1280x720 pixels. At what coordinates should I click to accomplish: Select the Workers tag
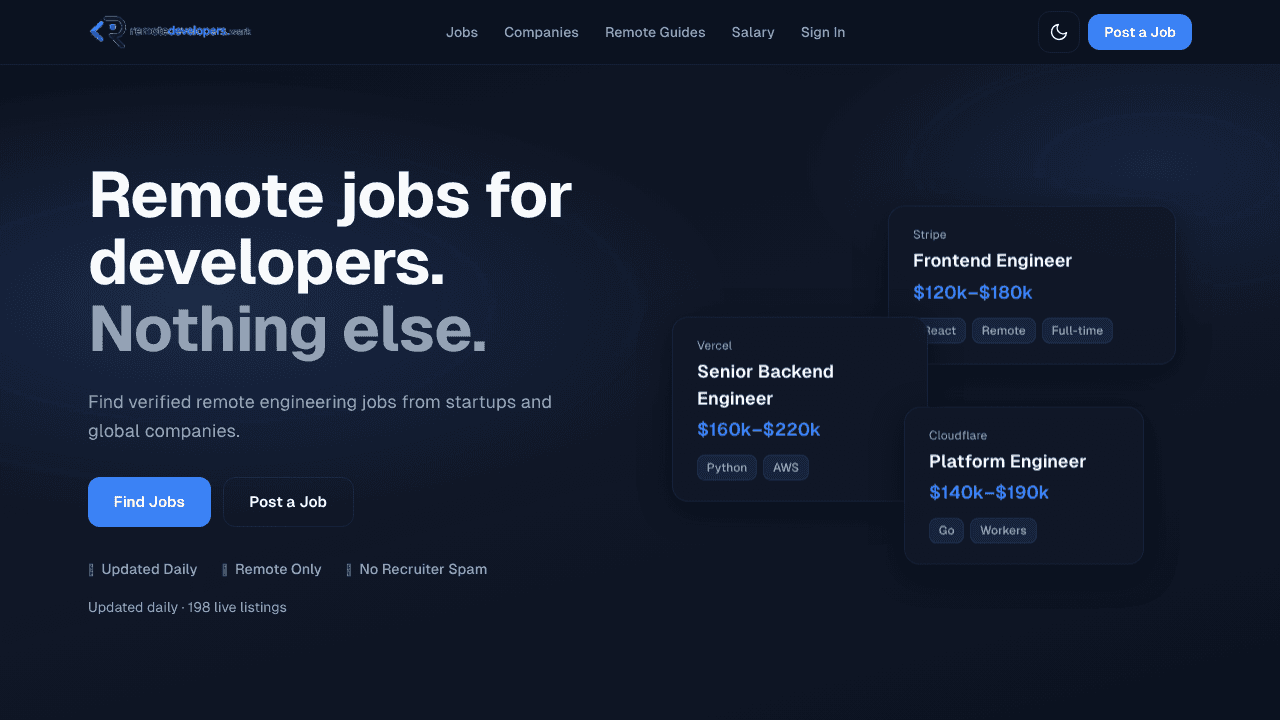click(x=1003, y=530)
